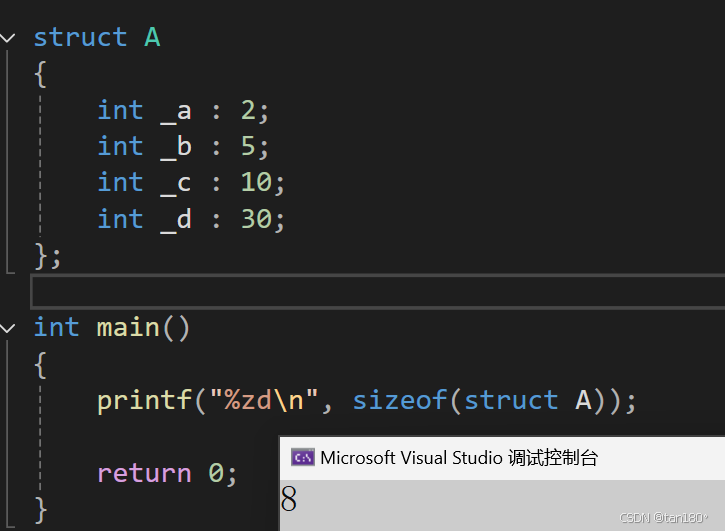Click the printf function call
The width and height of the screenshot is (725, 531).
point(145,401)
